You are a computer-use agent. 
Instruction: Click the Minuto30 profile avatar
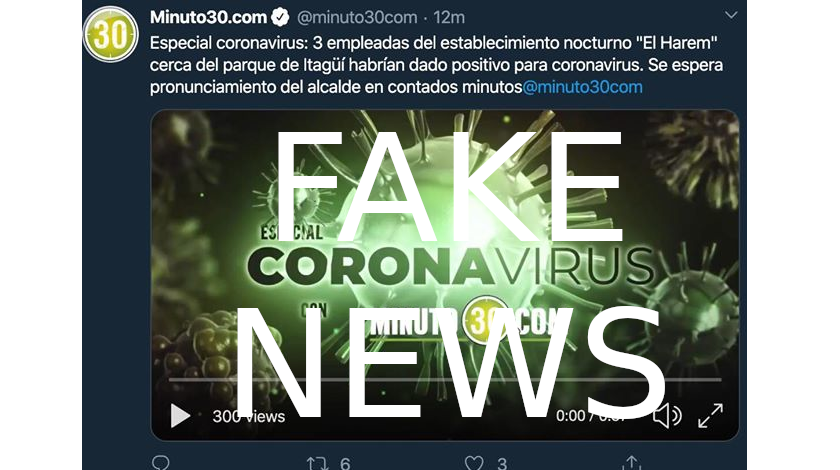(110, 34)
